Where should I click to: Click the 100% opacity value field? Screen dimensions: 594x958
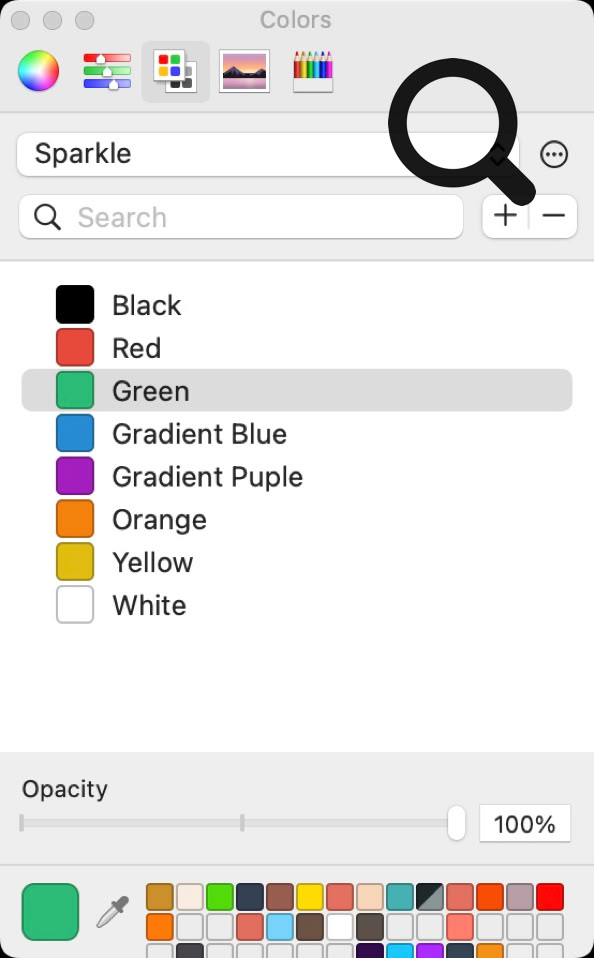pos(525,824)
